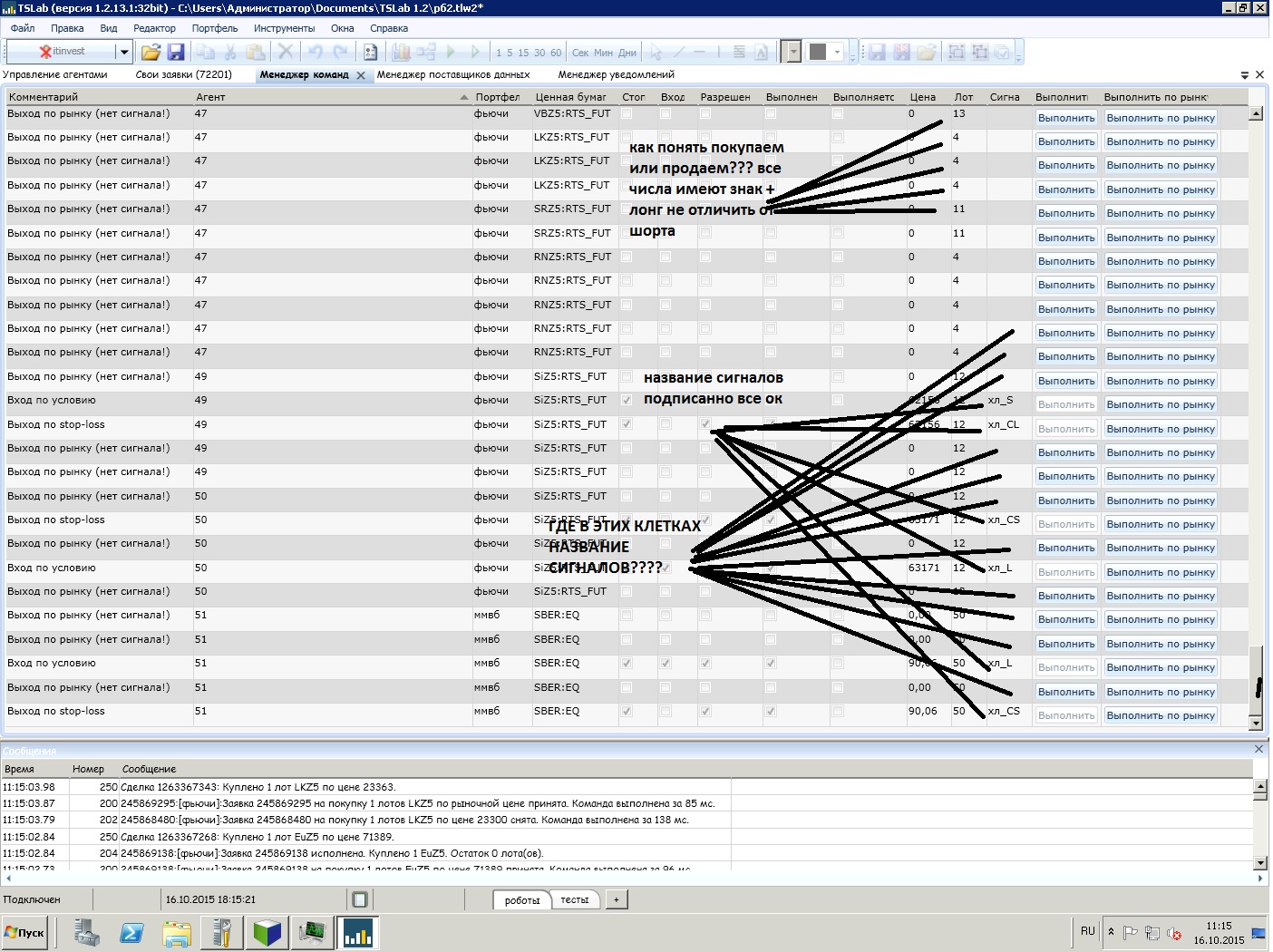Click the Cut scissors icon in toolbar
Image resolution: width=1273 pixels, height=952 pixels.
pos(230,52)
